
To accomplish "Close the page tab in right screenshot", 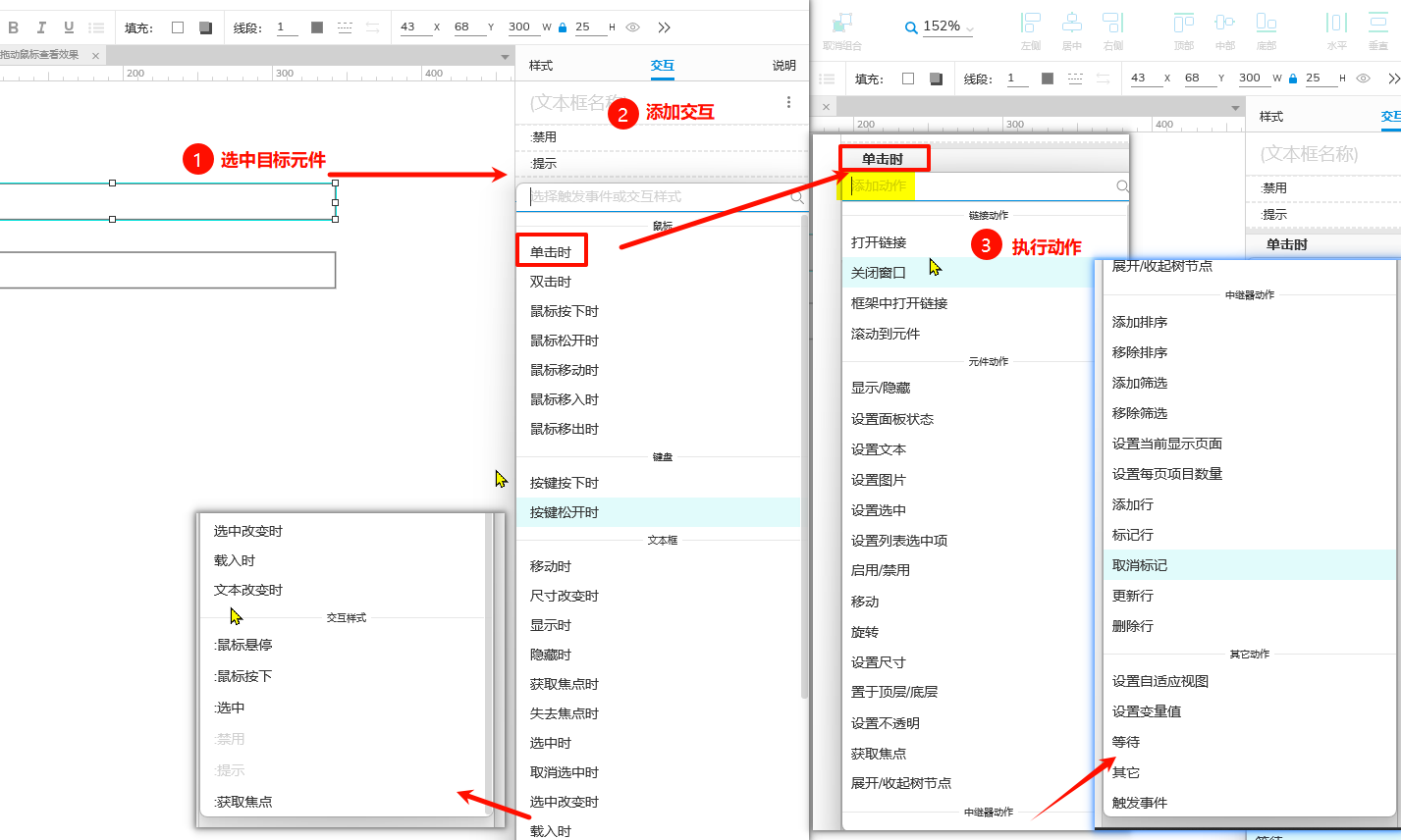I will (x=826, y=107).
